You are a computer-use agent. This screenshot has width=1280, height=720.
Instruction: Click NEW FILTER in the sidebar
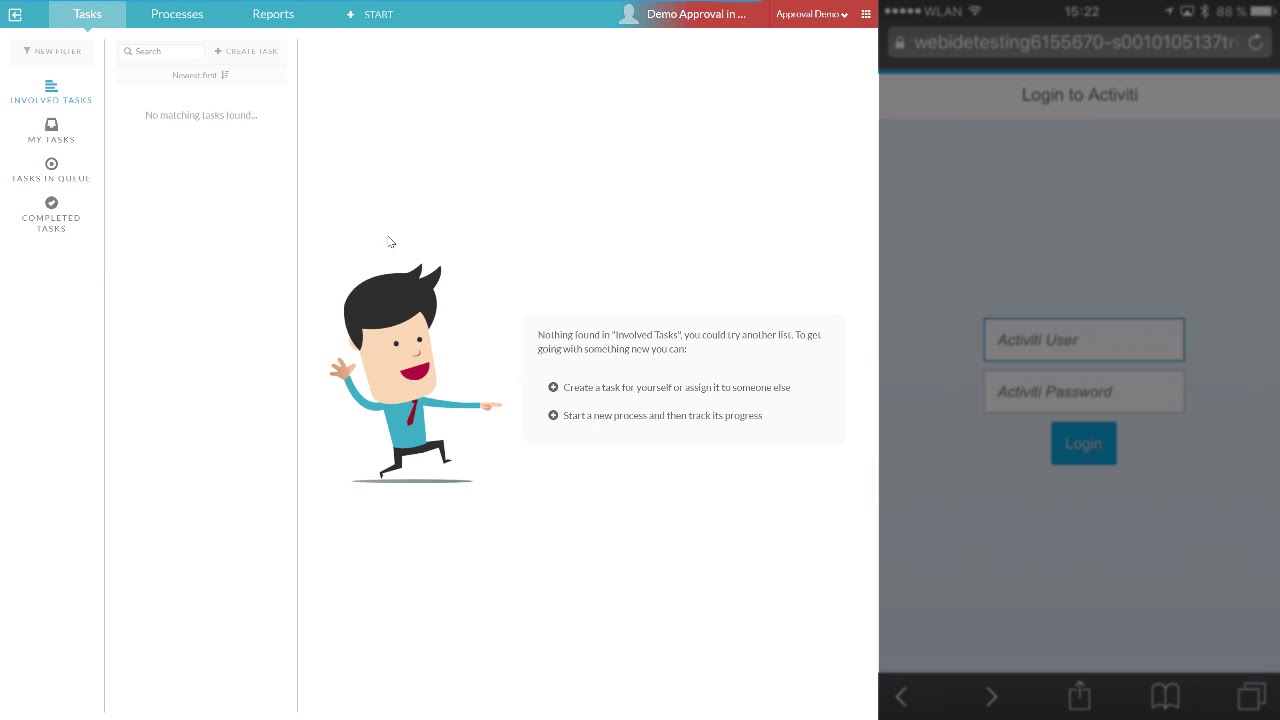click(x=52, y=51)
